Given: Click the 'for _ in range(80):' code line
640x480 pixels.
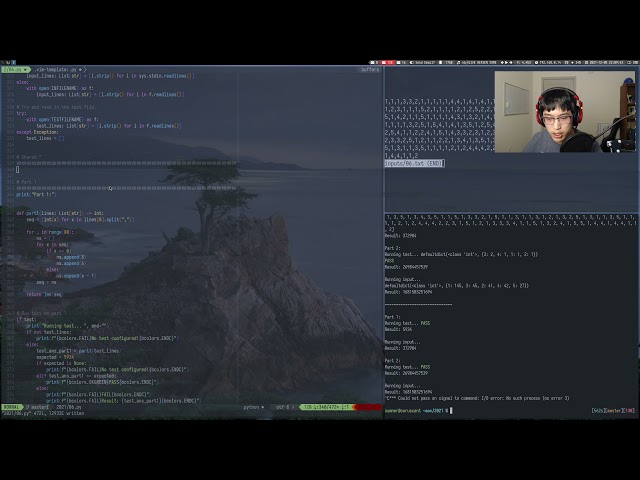Looking at the screenshot, I should pyautogui.click(x=50, y=232).
